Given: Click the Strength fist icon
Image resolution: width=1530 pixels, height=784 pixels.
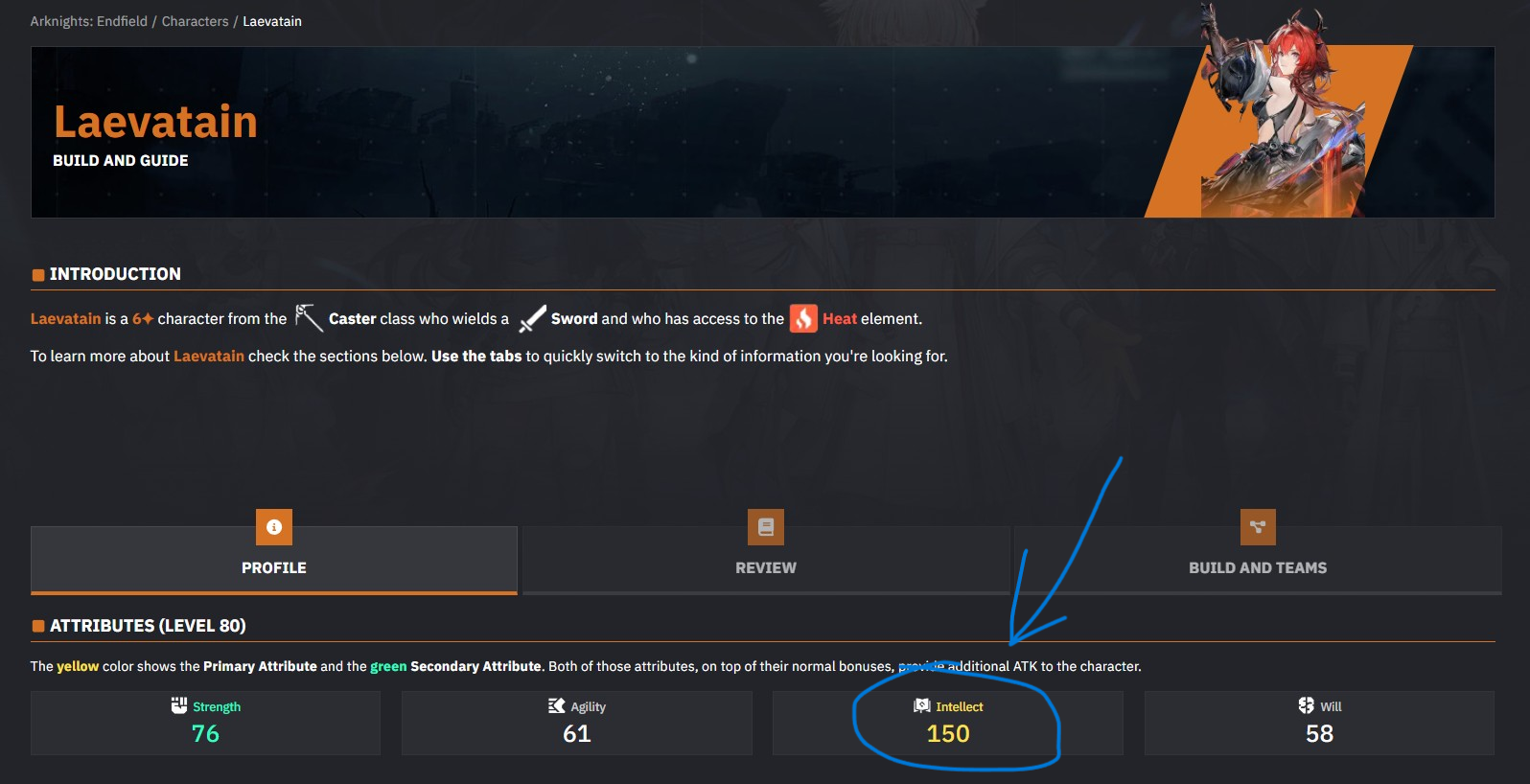Looking at the screenshot, I should pos(179,705).
